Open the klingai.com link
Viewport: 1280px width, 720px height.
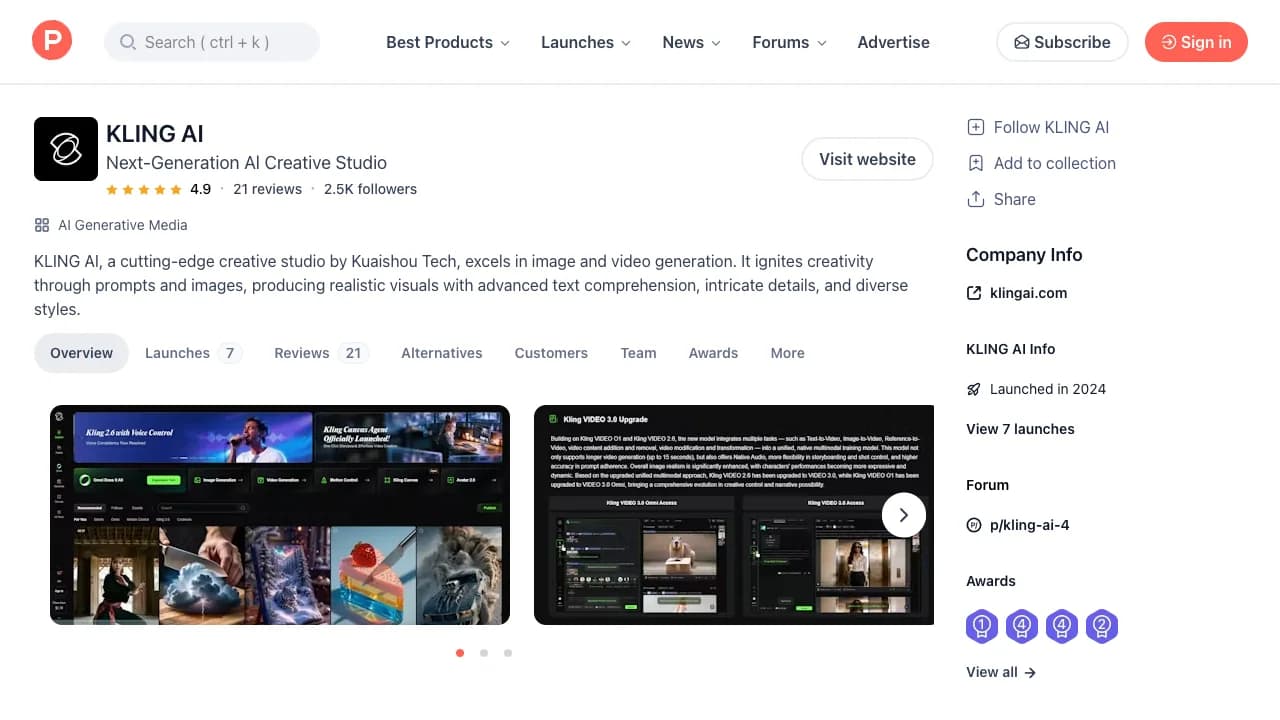click(x=1028, y=293)
